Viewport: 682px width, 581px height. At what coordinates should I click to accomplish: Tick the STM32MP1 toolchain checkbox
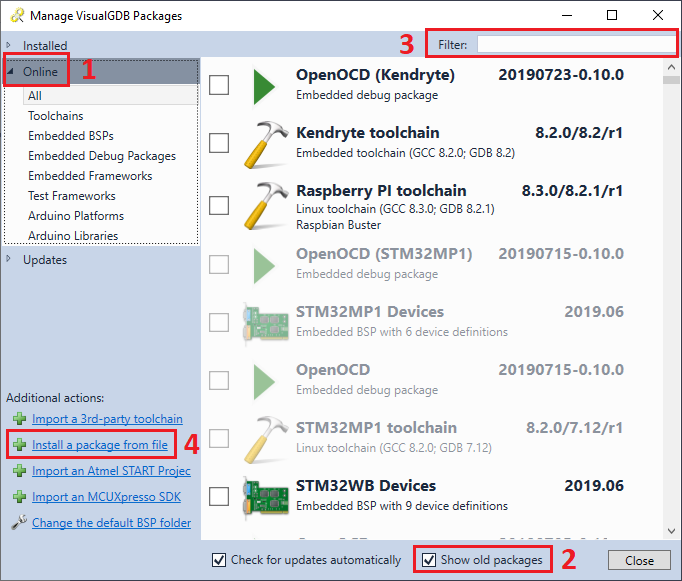(219, 438)
